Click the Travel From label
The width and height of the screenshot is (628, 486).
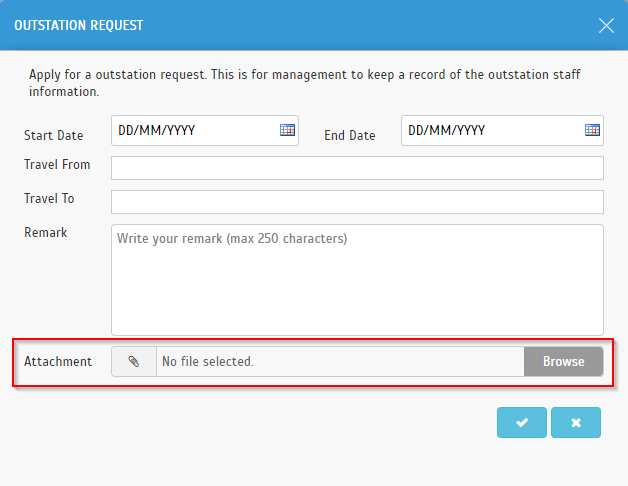[57, 165]
